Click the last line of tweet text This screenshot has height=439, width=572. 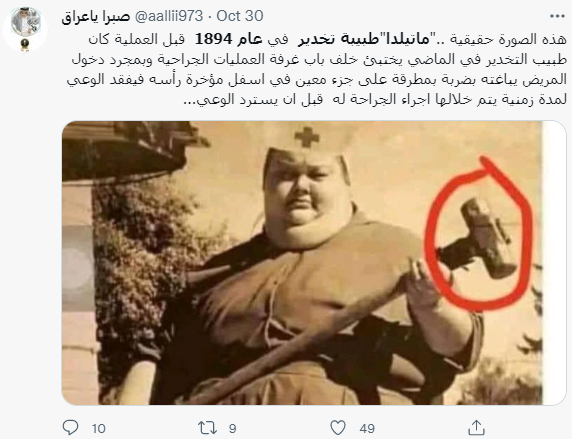click(x=375, y=100)
